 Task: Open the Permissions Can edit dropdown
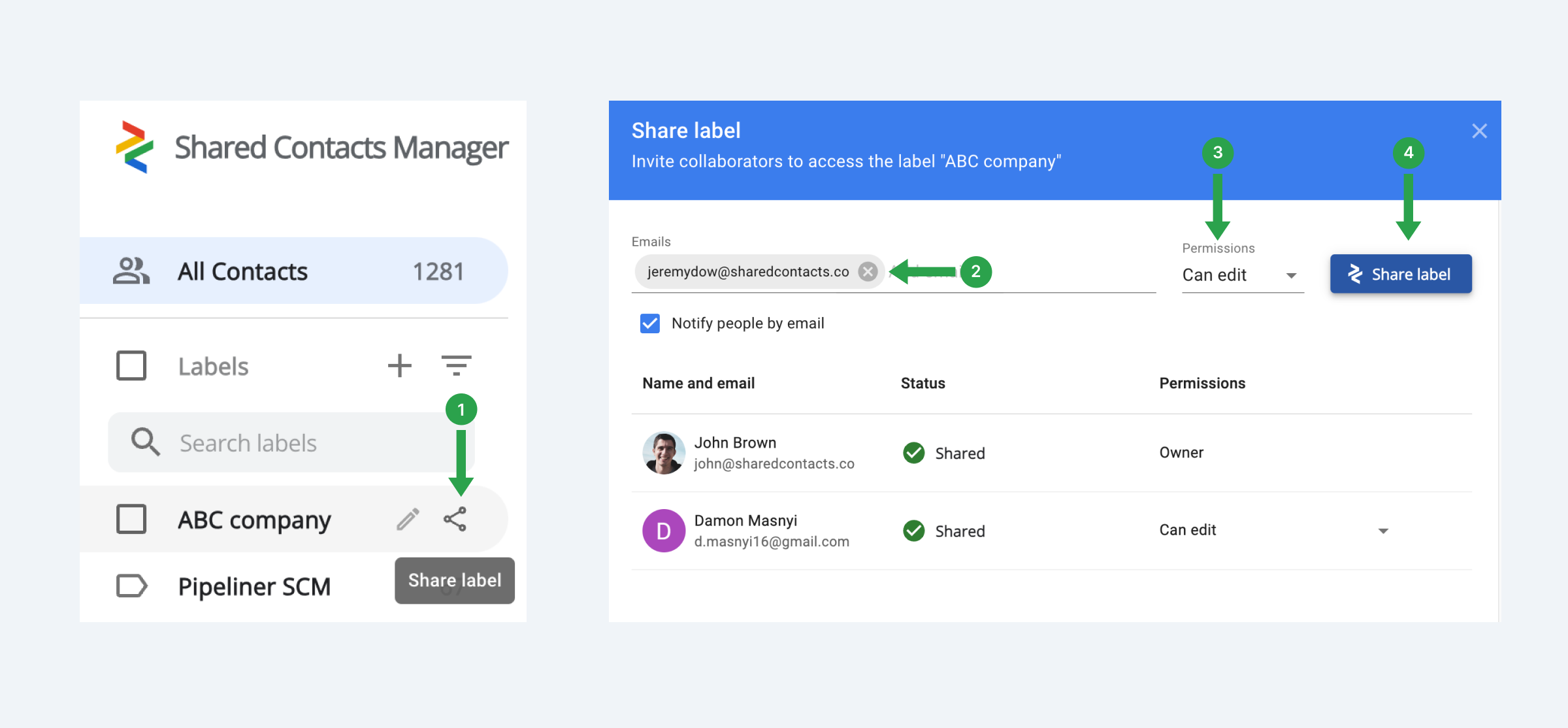[1243, 275]
